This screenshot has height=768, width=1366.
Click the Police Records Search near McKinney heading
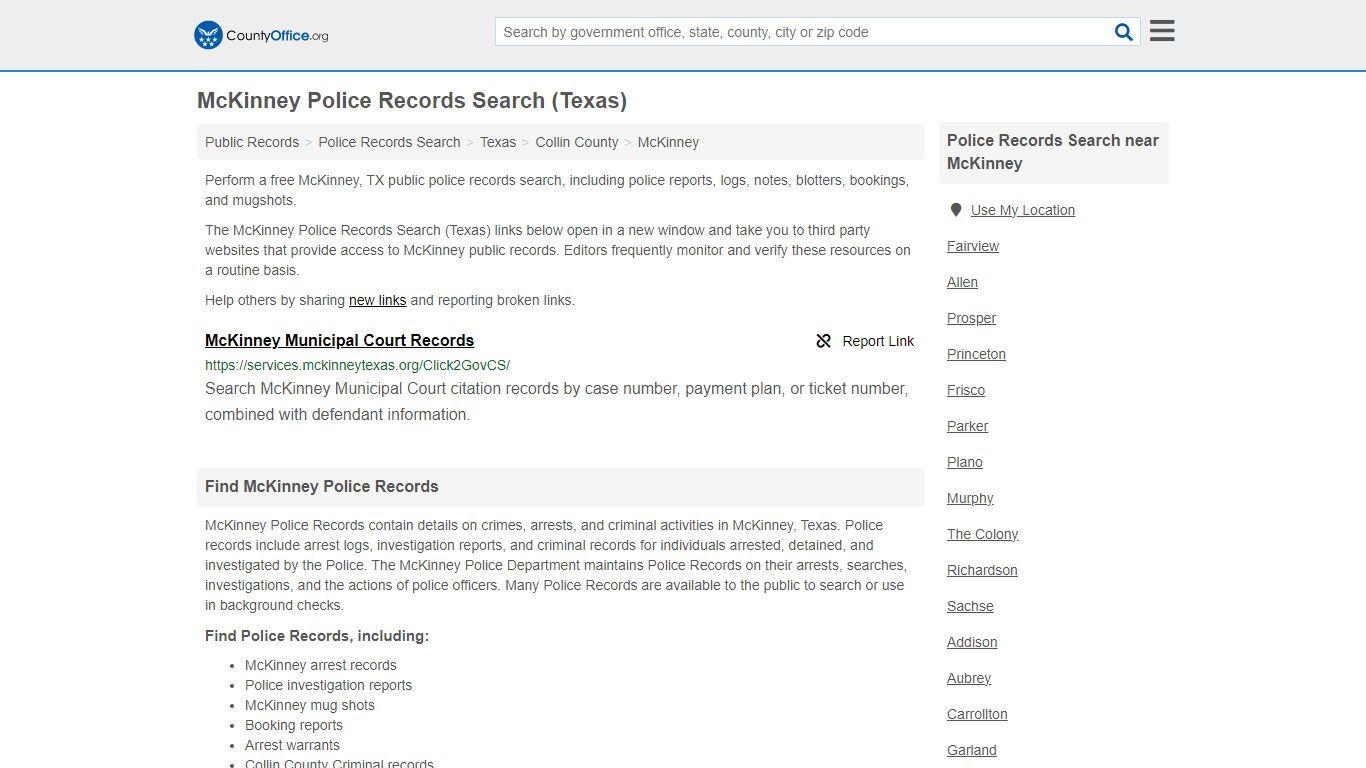click(1053, 152)
